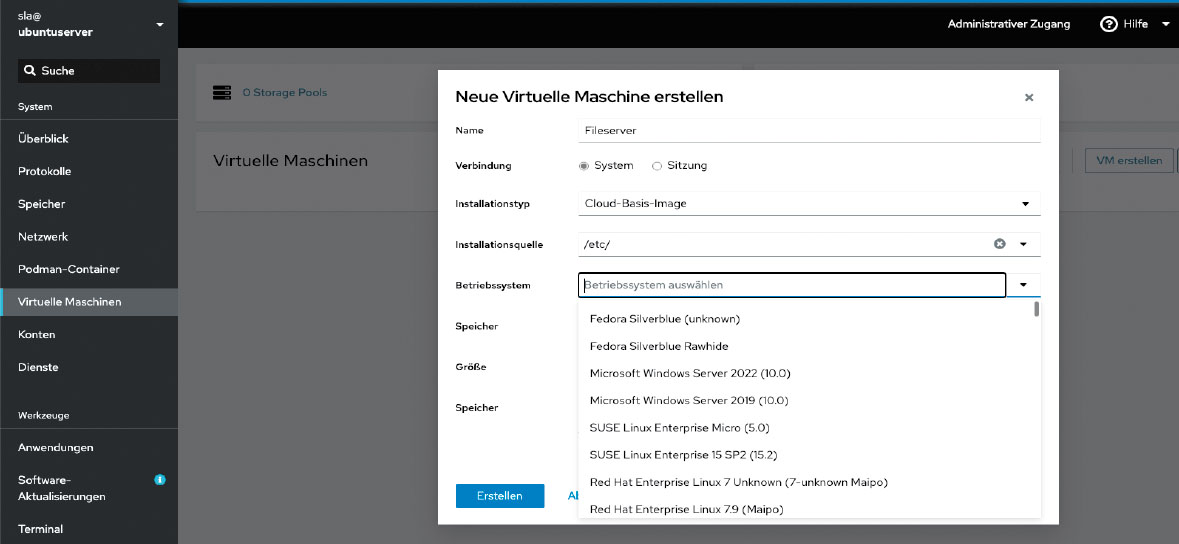Click the Software-Aktualisierungen info badge
Screen dimensions: 1179x544
pos(160,480)
